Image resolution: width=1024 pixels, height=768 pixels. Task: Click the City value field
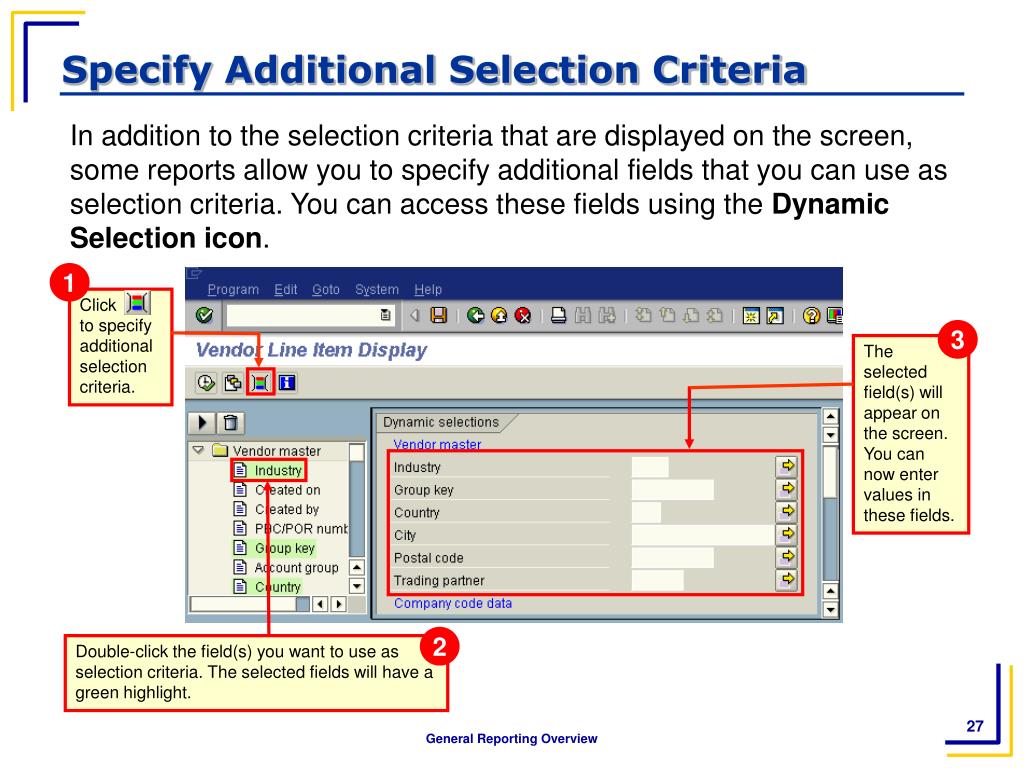(703, 535)
